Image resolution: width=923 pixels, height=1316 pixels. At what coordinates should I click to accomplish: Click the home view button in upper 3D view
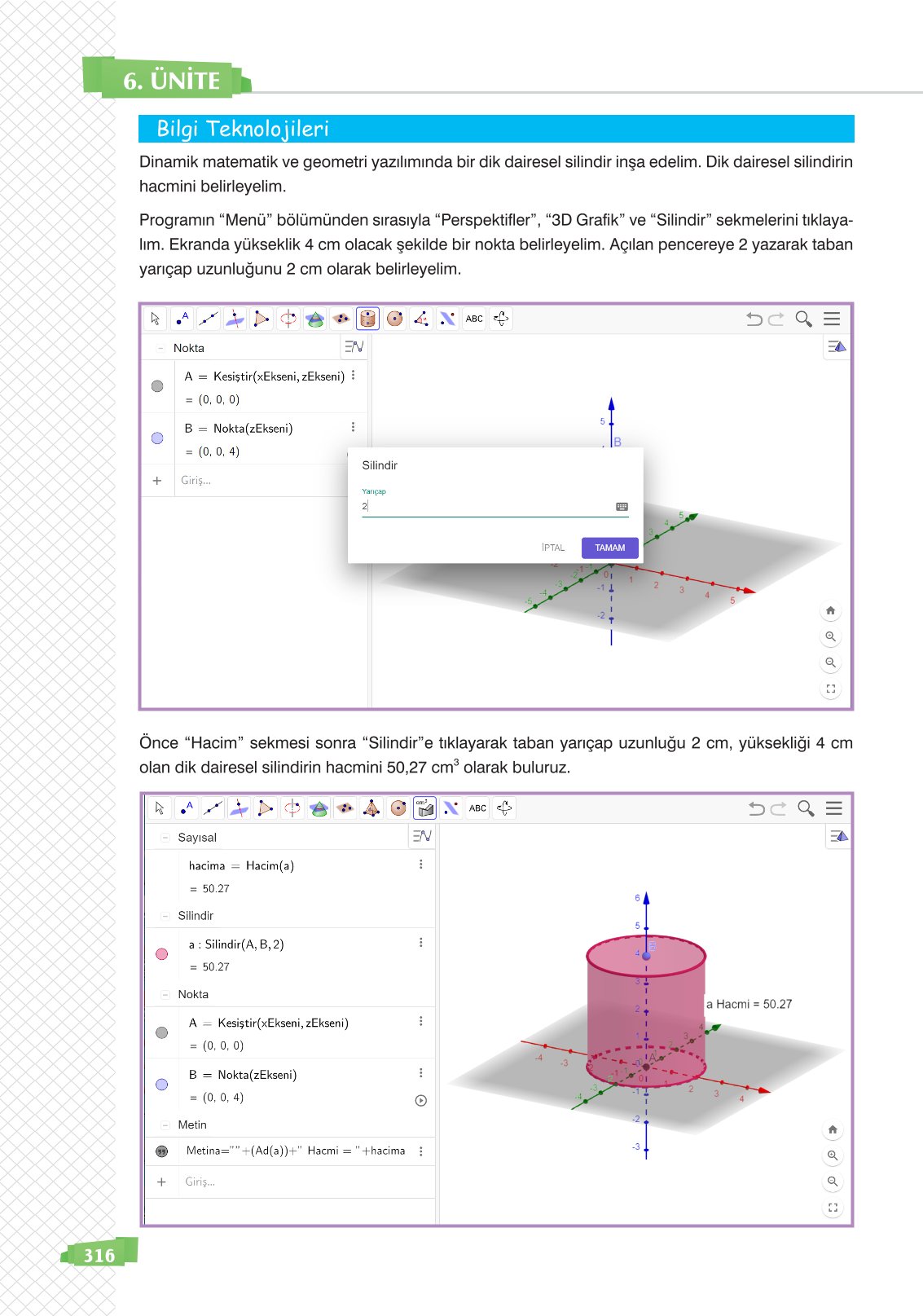830,610
